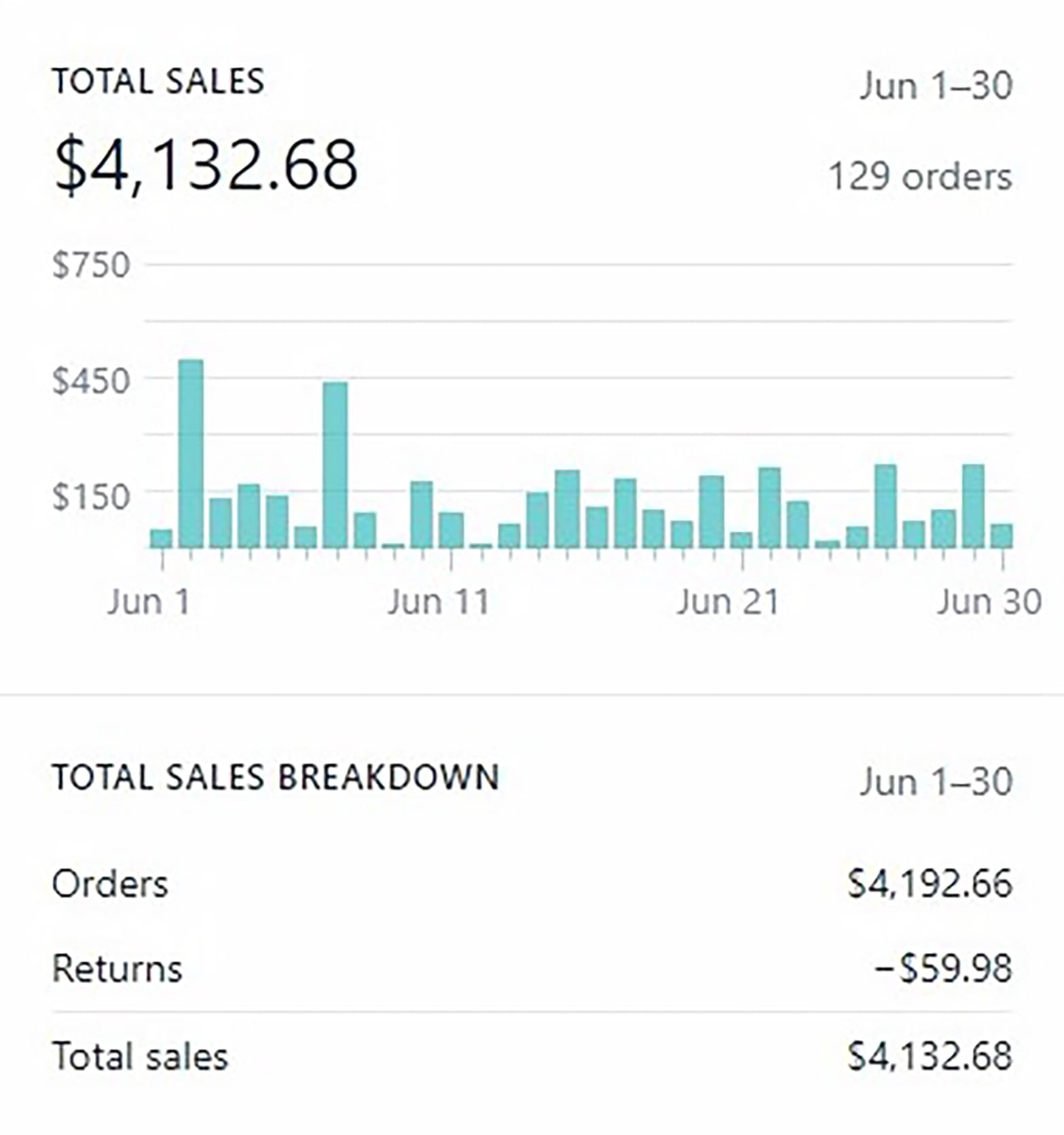Click the Jun 21 x-axis label
This screenshot has height=1135, width=1064.
click(728, 602)
